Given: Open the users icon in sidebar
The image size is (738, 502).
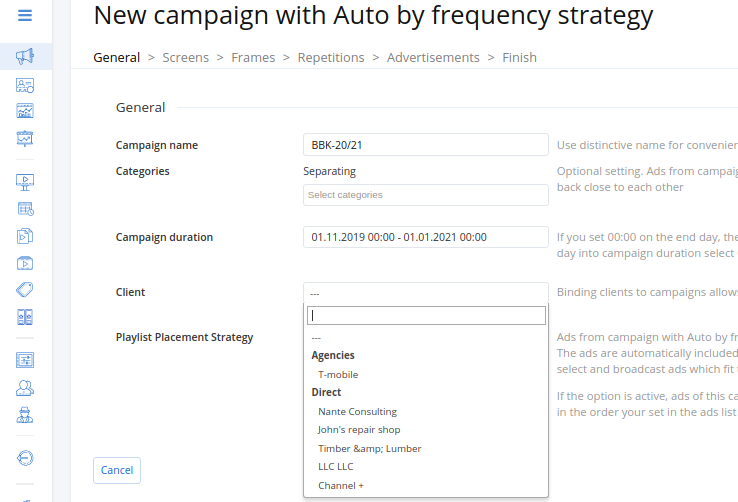Looking at the screenshot, I should click(x=25, y=387).
